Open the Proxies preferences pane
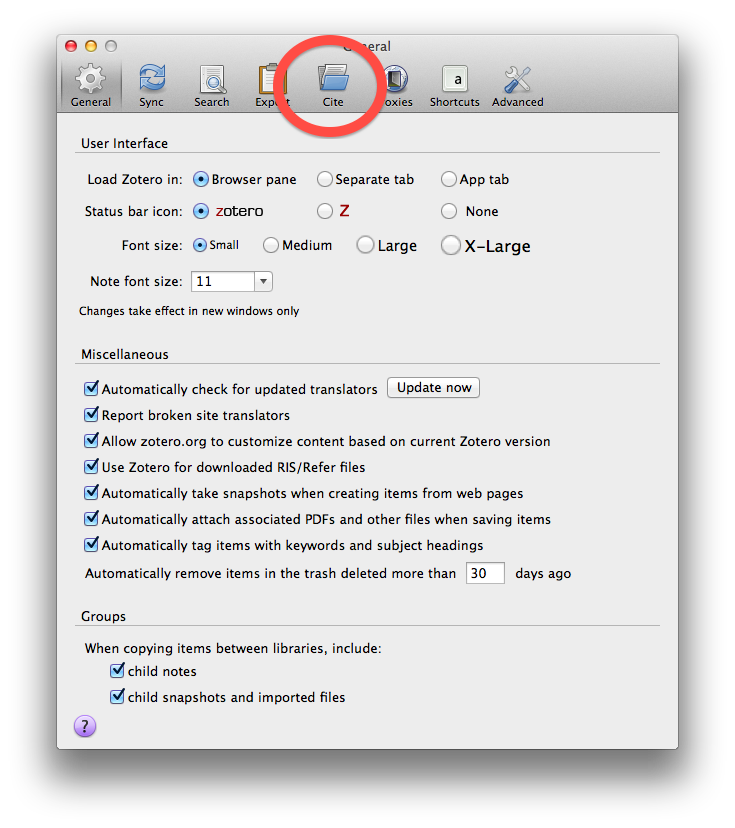Screen dimensions: 735x828 pos(396,86)
